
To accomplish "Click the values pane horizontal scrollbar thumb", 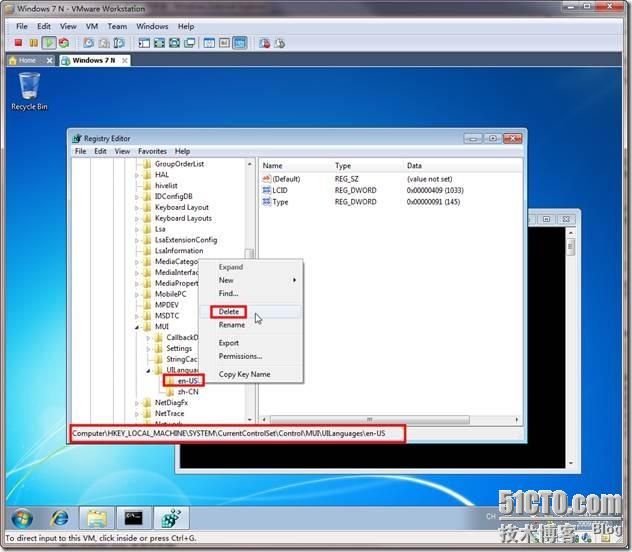I will [369, 420].
